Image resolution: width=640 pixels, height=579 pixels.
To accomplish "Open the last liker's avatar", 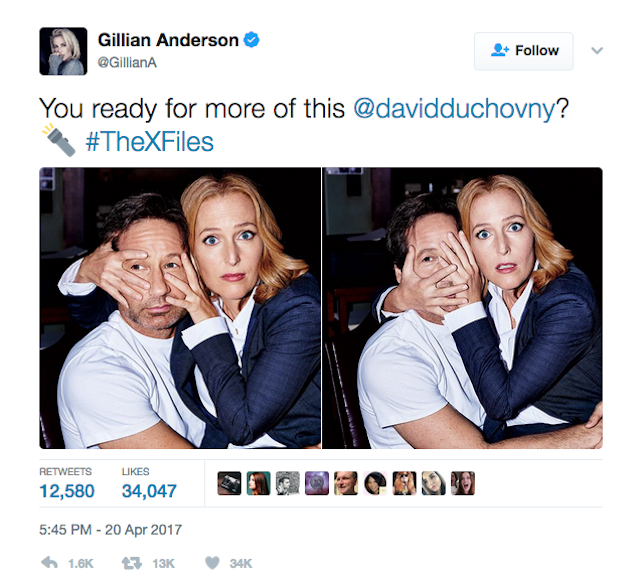I will (463, 483).
